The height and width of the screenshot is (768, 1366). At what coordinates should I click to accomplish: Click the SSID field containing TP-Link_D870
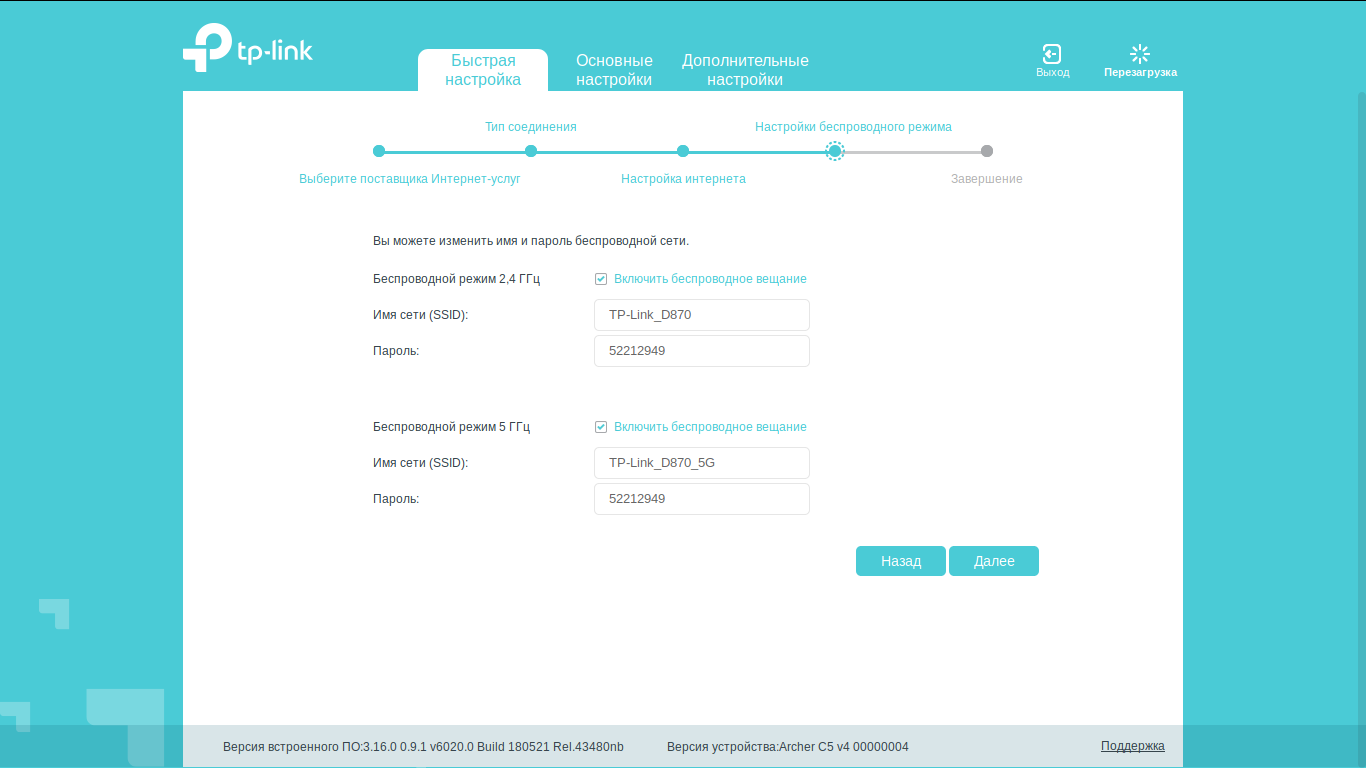click(702, 315)
